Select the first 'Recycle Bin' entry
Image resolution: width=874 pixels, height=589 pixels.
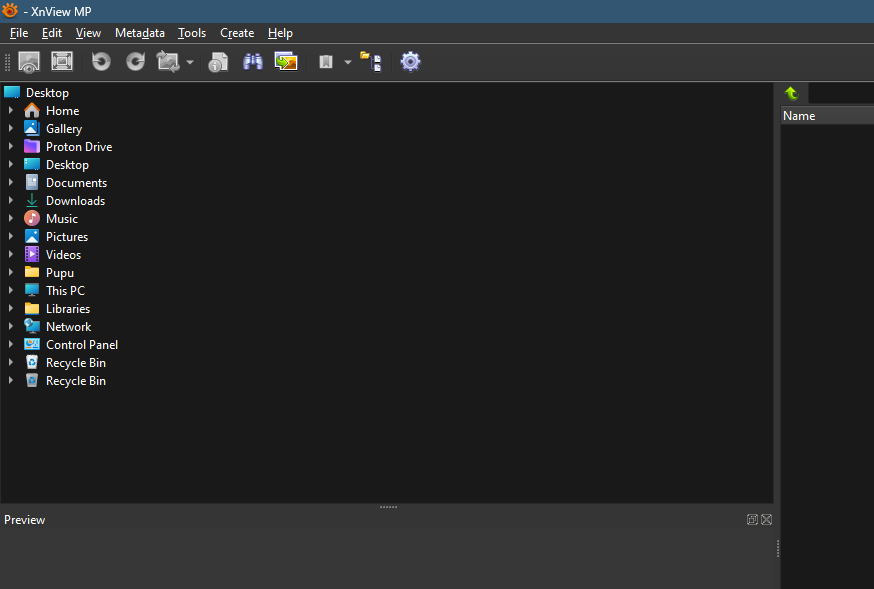pyautogui.click(x=76, y=363)
